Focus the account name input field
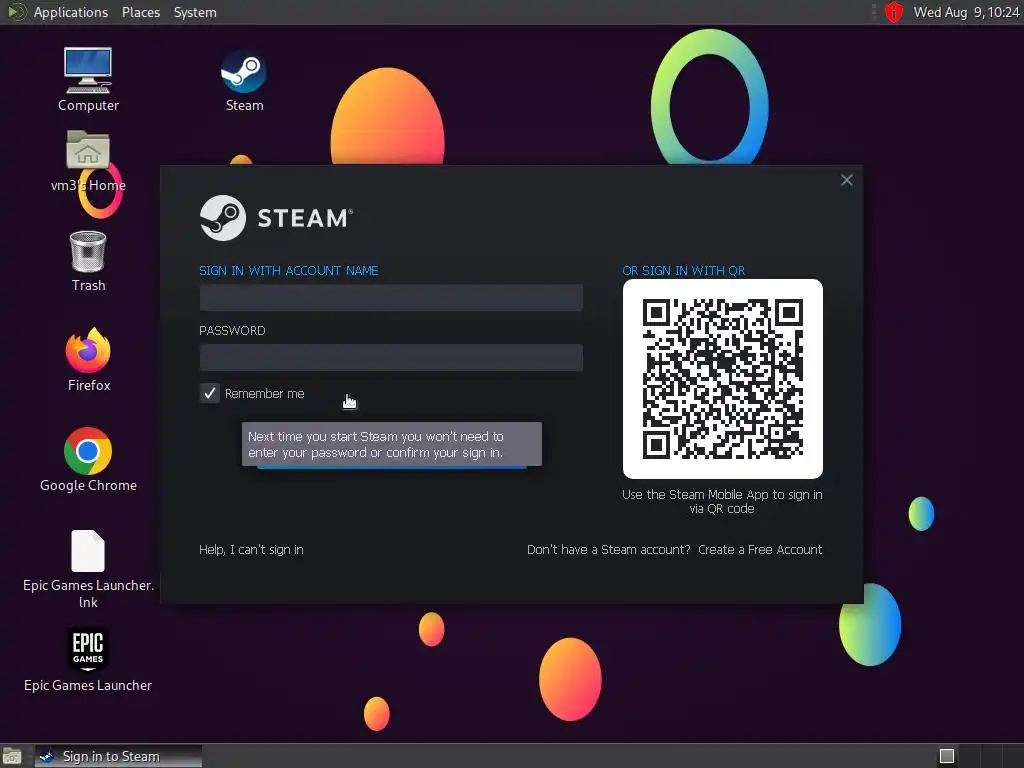This screenshot has width=1024, height=768. 391,298
